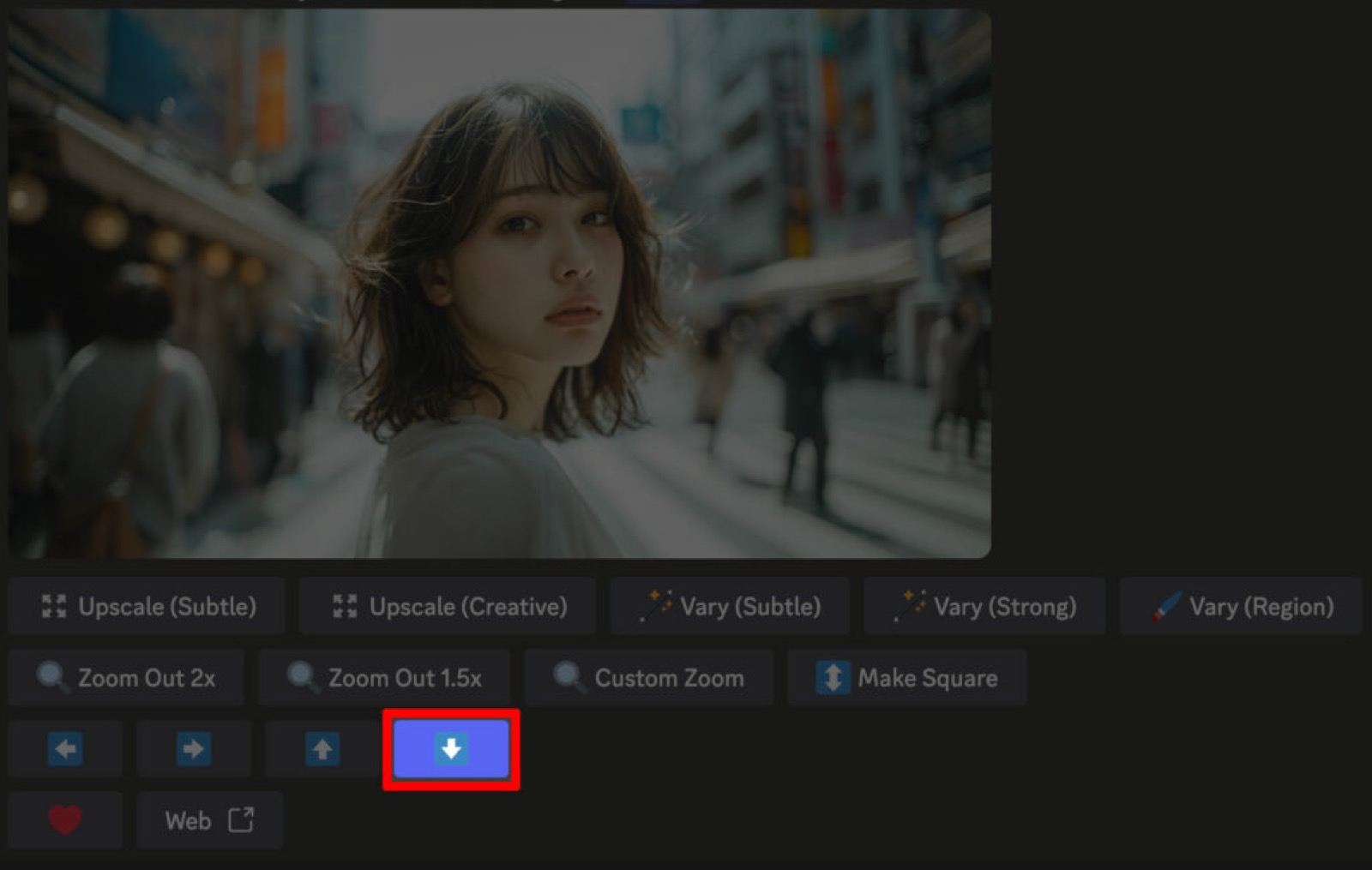This screenshot has width=1372, height=870.
Task: Select Upscale (Creative)
Action: tap(448, 606)
